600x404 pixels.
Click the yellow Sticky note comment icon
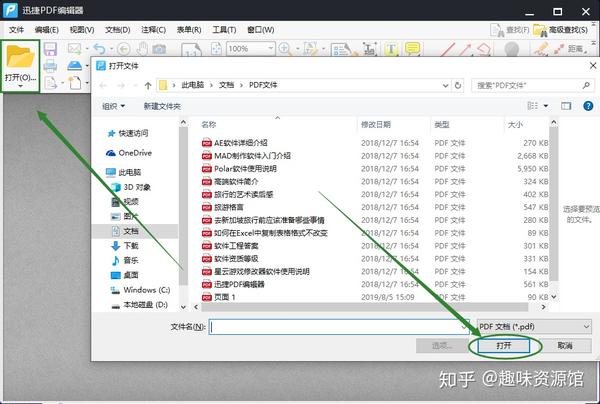[412, 49]
